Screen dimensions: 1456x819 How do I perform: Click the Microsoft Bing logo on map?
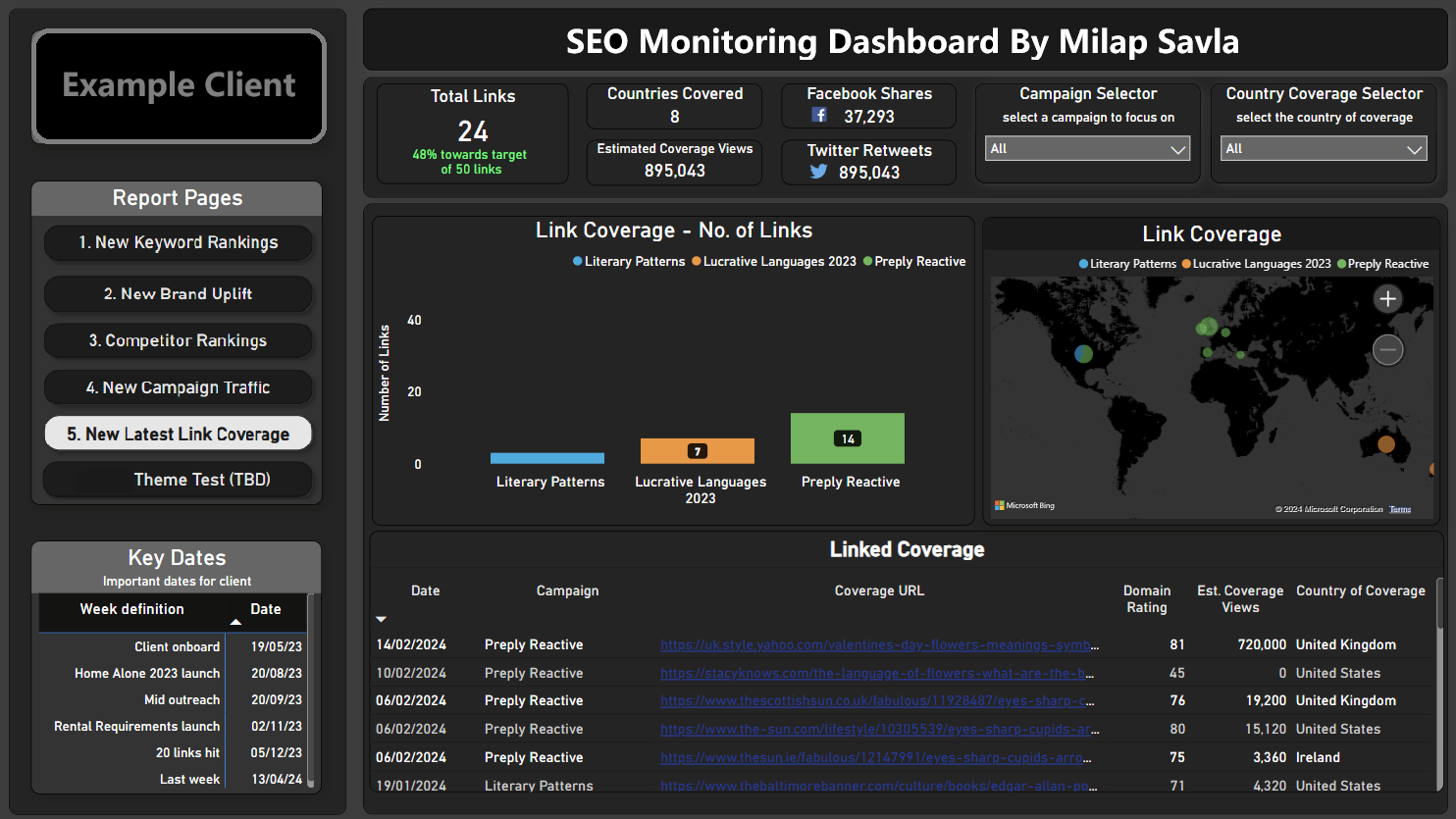1024,506
